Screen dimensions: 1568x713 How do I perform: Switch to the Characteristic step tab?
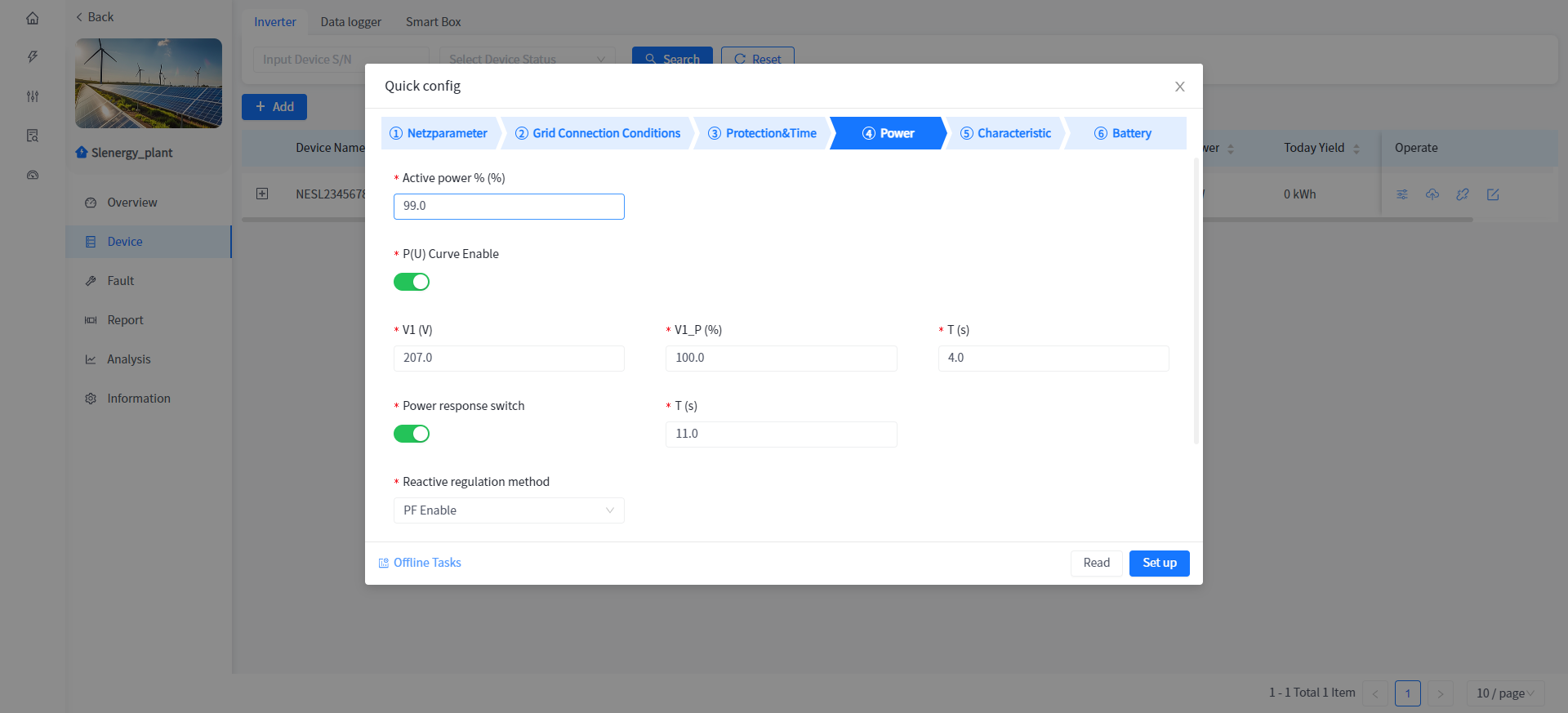click(x=1005, y=133)
